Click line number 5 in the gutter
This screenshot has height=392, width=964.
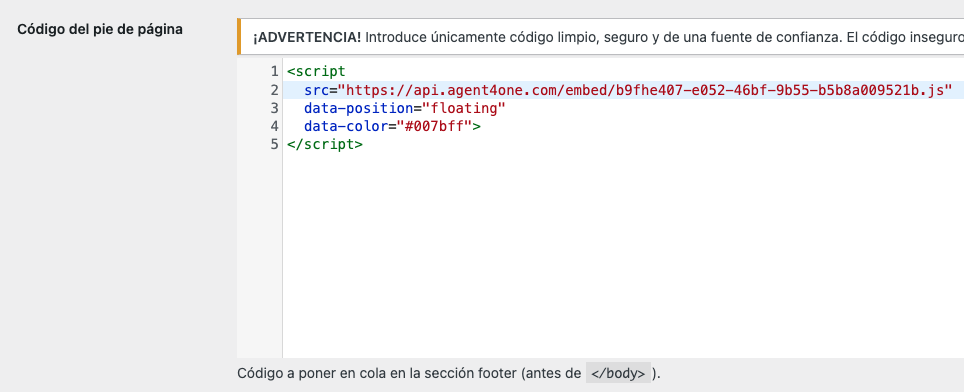coord(274,145)
